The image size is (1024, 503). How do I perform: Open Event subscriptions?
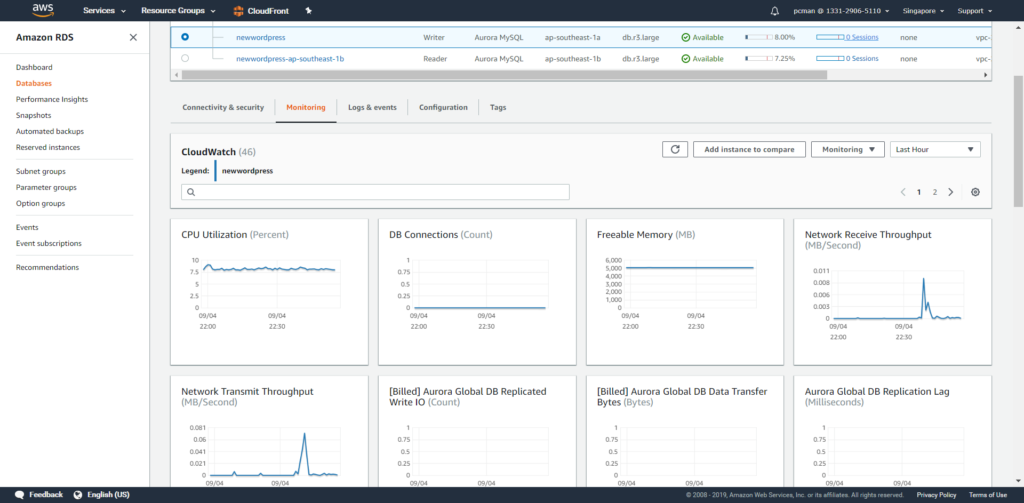(x=49, y=243)
